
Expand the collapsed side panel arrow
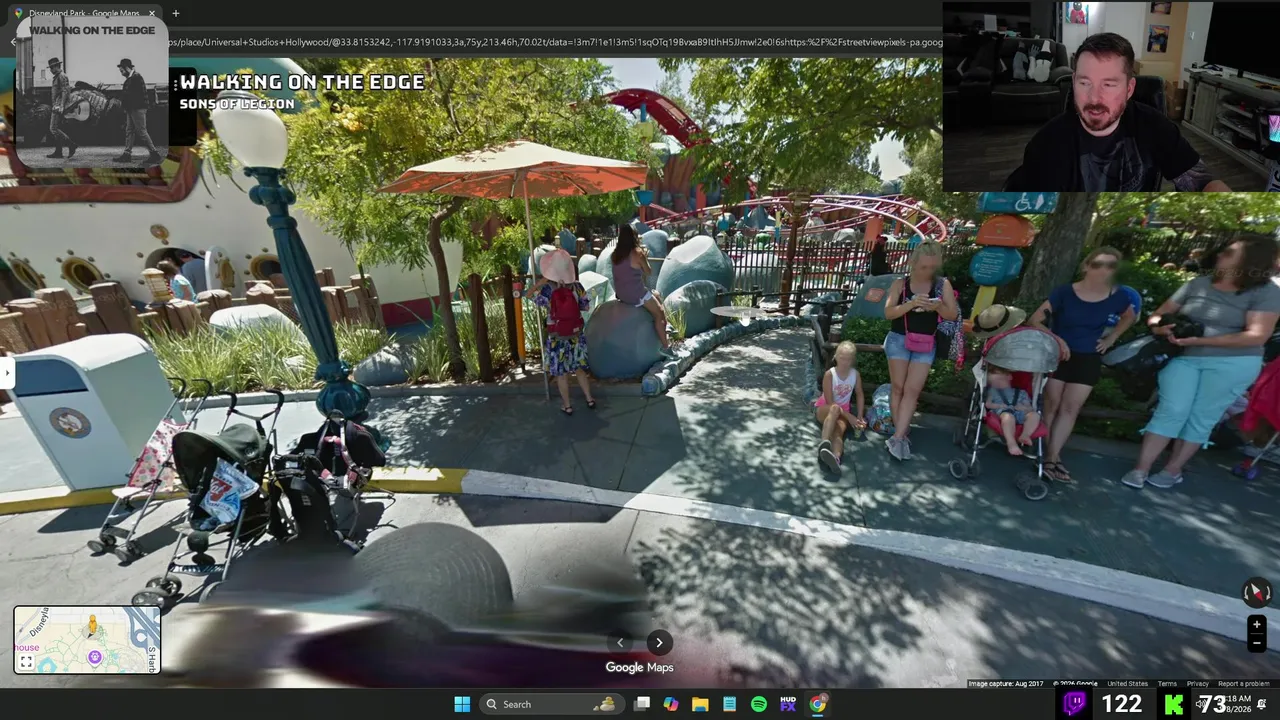[x=5, y=373]
